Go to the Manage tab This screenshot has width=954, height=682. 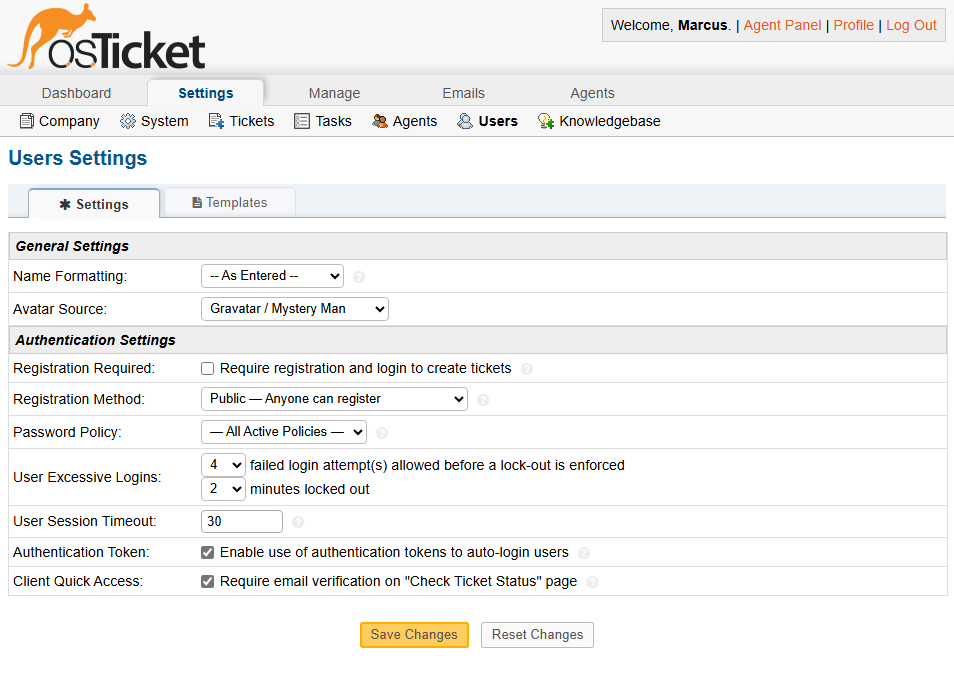pyautogui.click(x=334, y=93)
